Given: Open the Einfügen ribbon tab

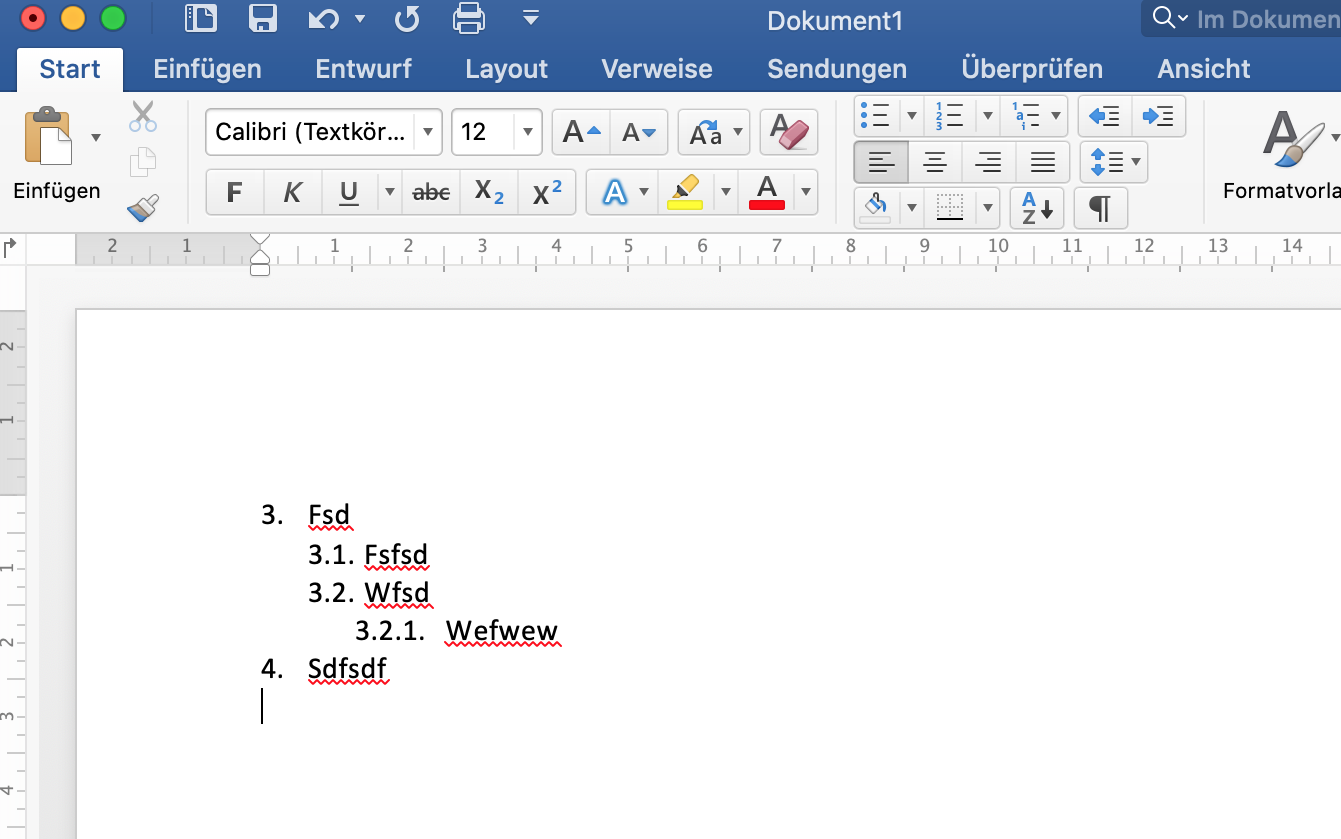Looking at the screenshot, I should pos(207,69).
